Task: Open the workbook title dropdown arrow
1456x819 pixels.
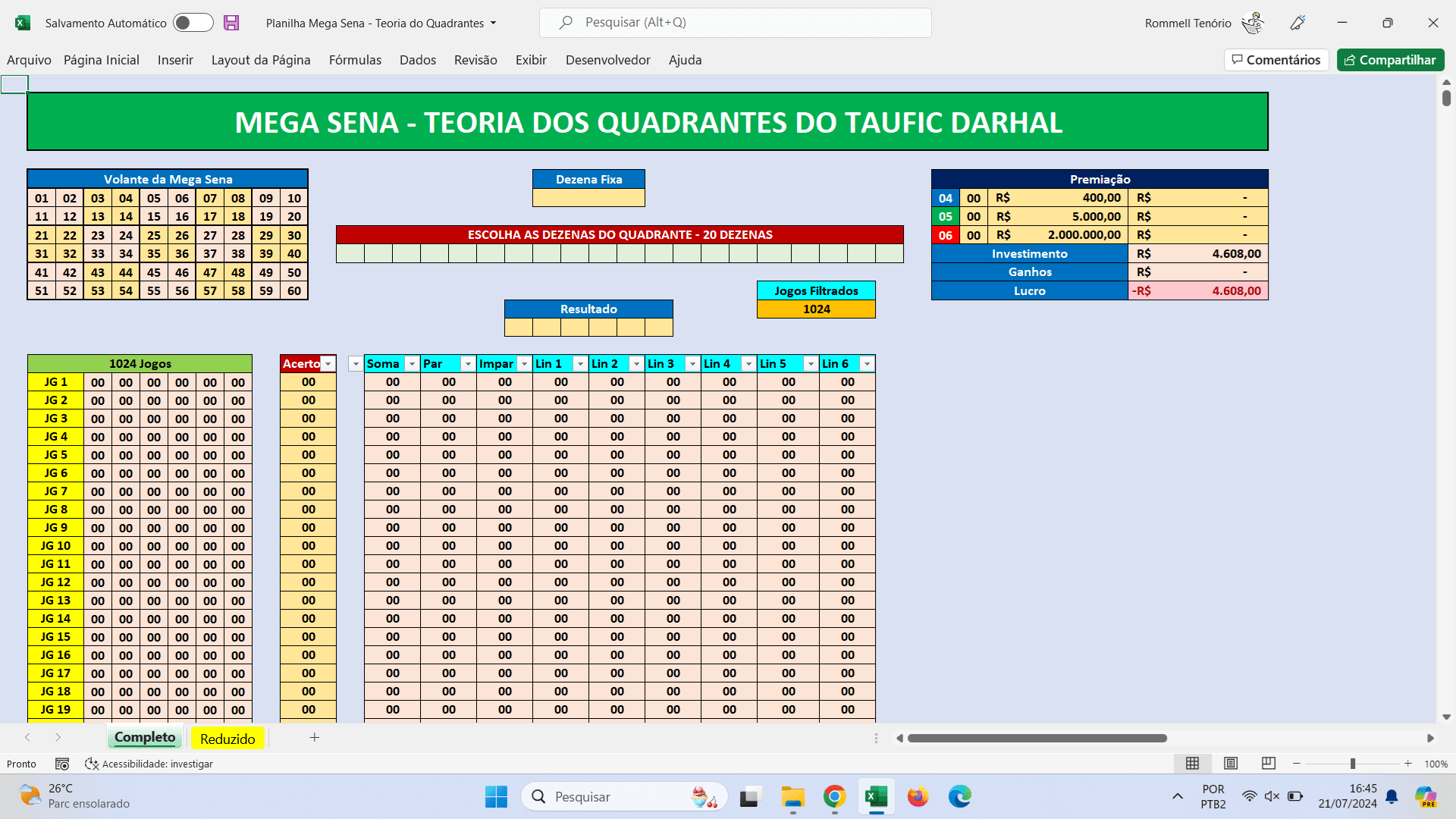Action: 493,23
